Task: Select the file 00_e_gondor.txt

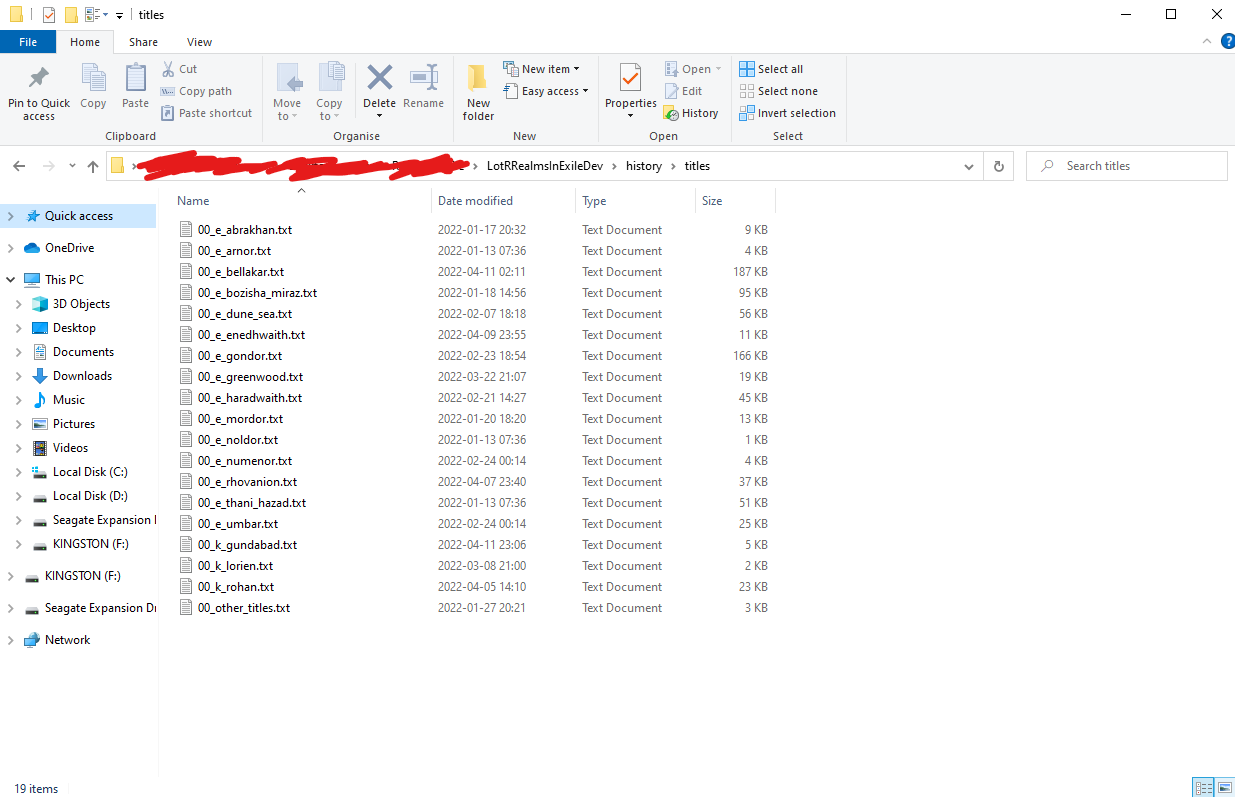Action: click(x=240, y=356)
